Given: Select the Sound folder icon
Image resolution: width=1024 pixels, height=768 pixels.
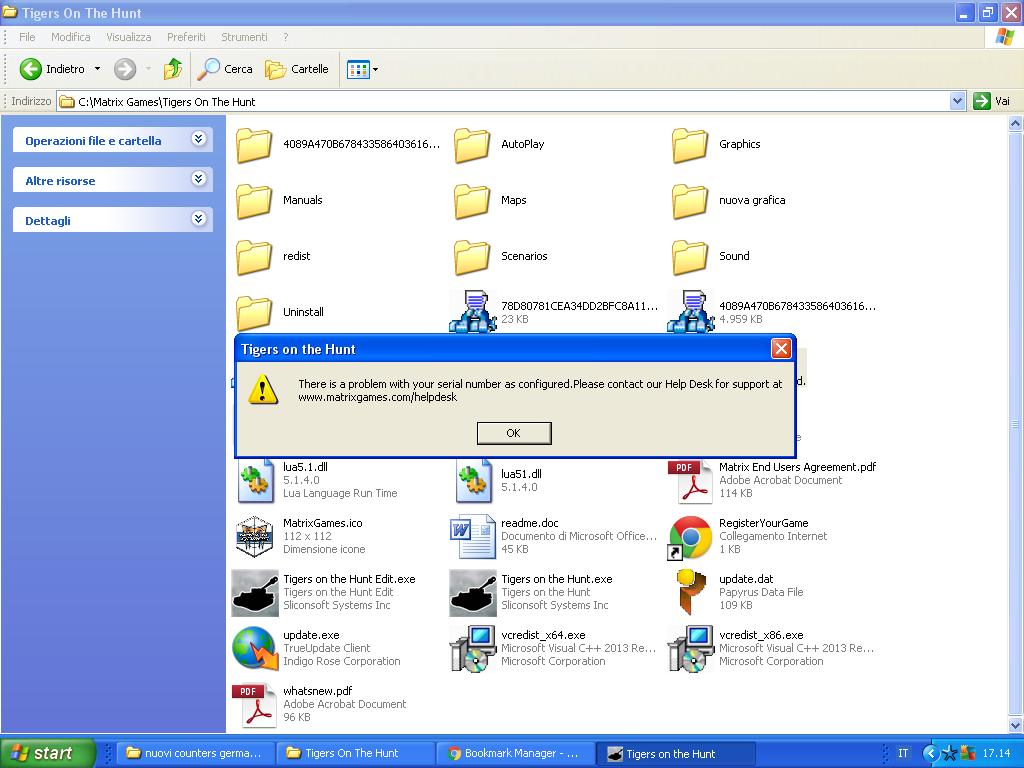Looking at the screenshot, I should 690,257.
